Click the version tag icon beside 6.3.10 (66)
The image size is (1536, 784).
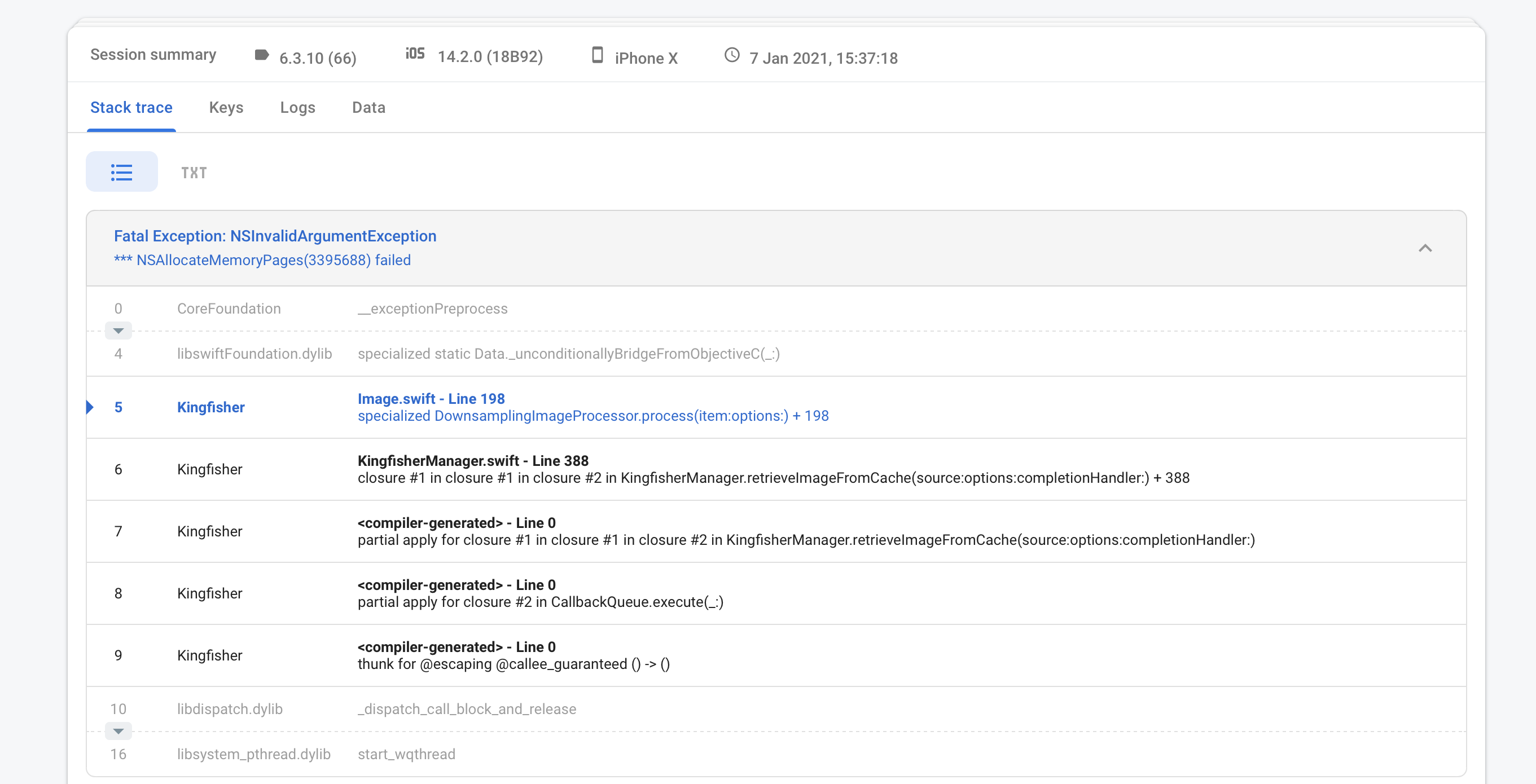coord(261,55)
